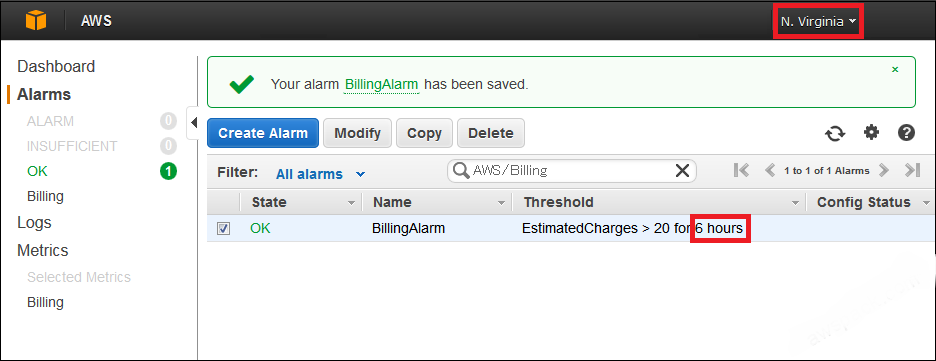Go to the first page of alarms
The width and height of the screenshot is (936, 361).
click(741, 170)
